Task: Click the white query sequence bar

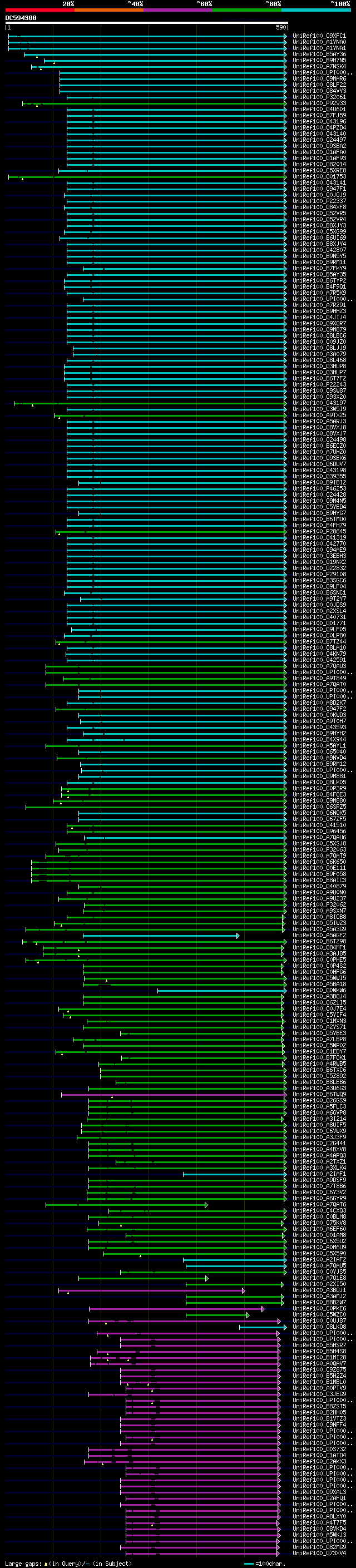Action: (x=146, y=23)
